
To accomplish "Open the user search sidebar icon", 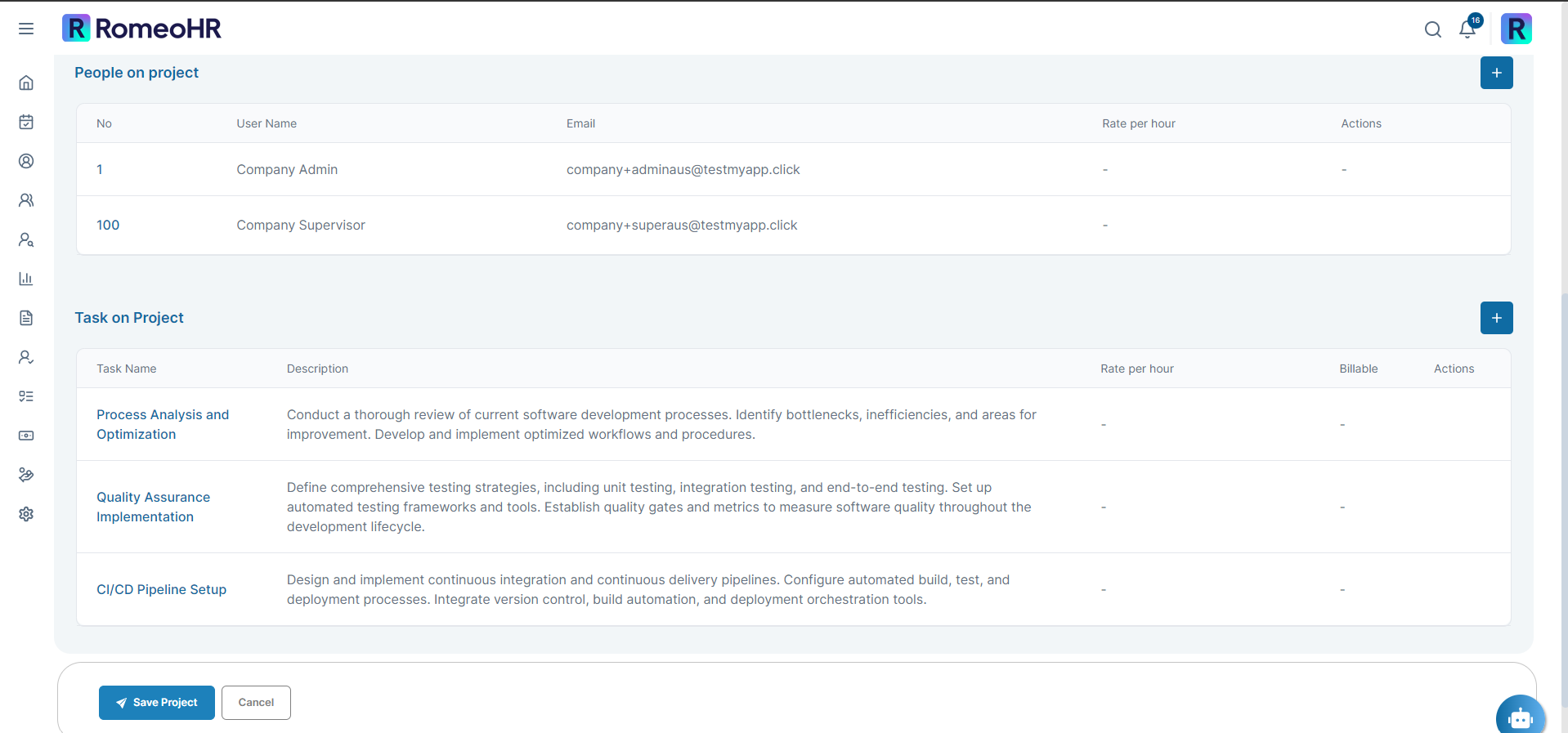I will coord(26,239).
